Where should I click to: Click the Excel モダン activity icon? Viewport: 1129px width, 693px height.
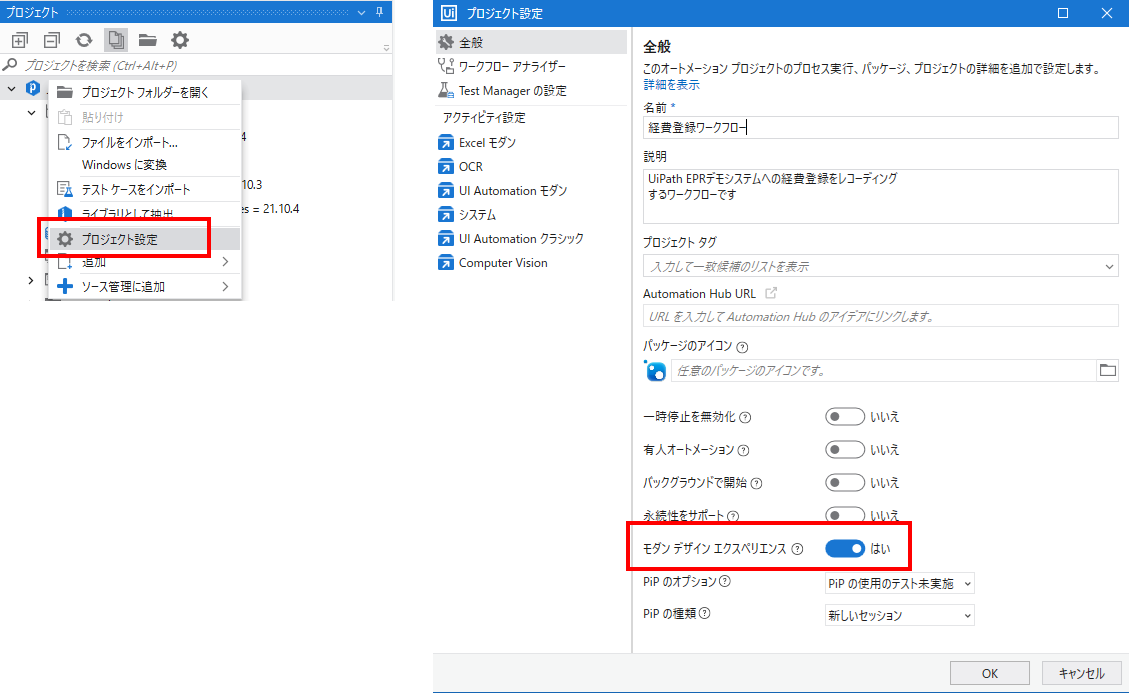(446, 143)
